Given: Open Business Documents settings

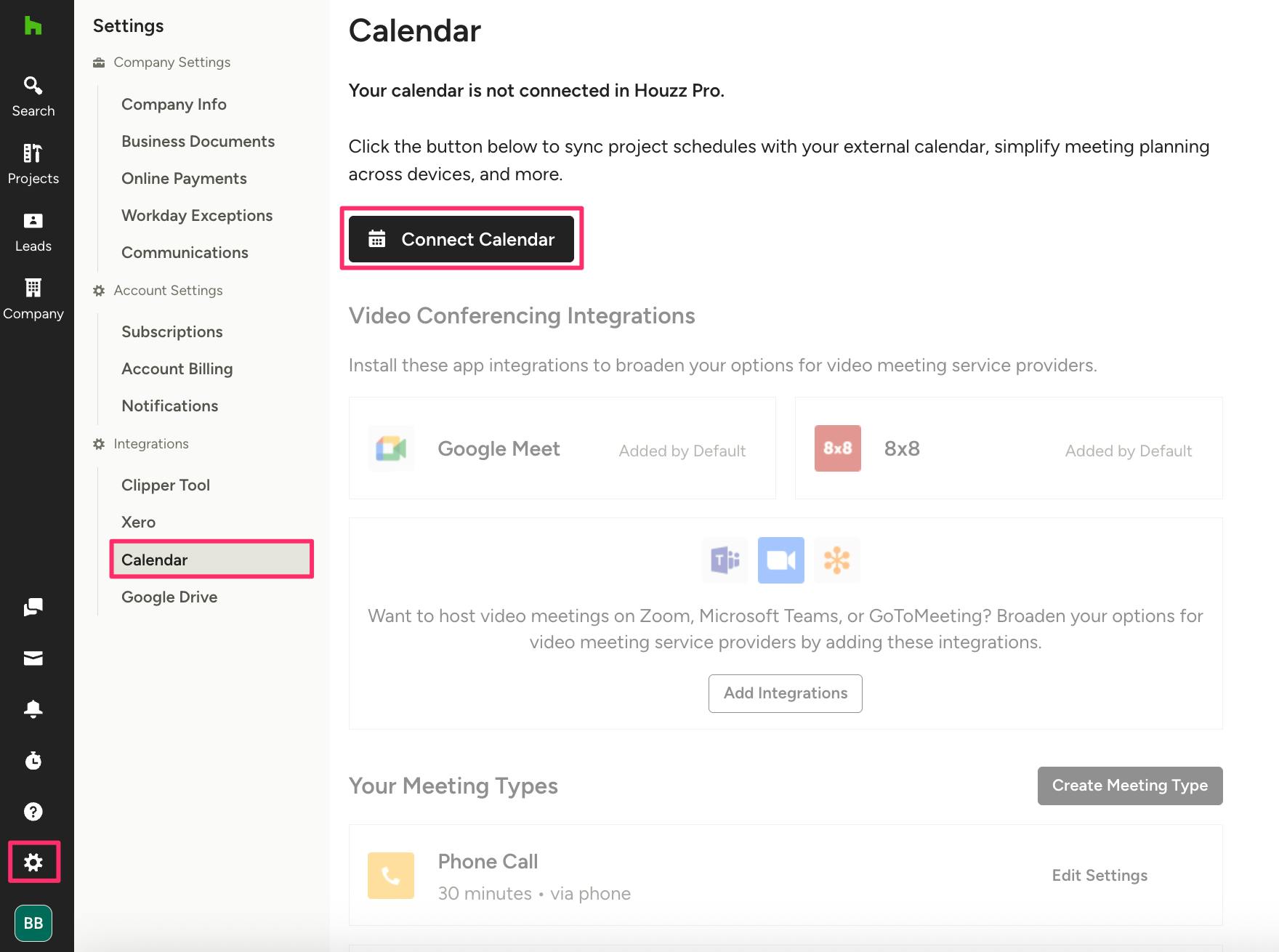Looking at the screenshot, I should (198, 141).
